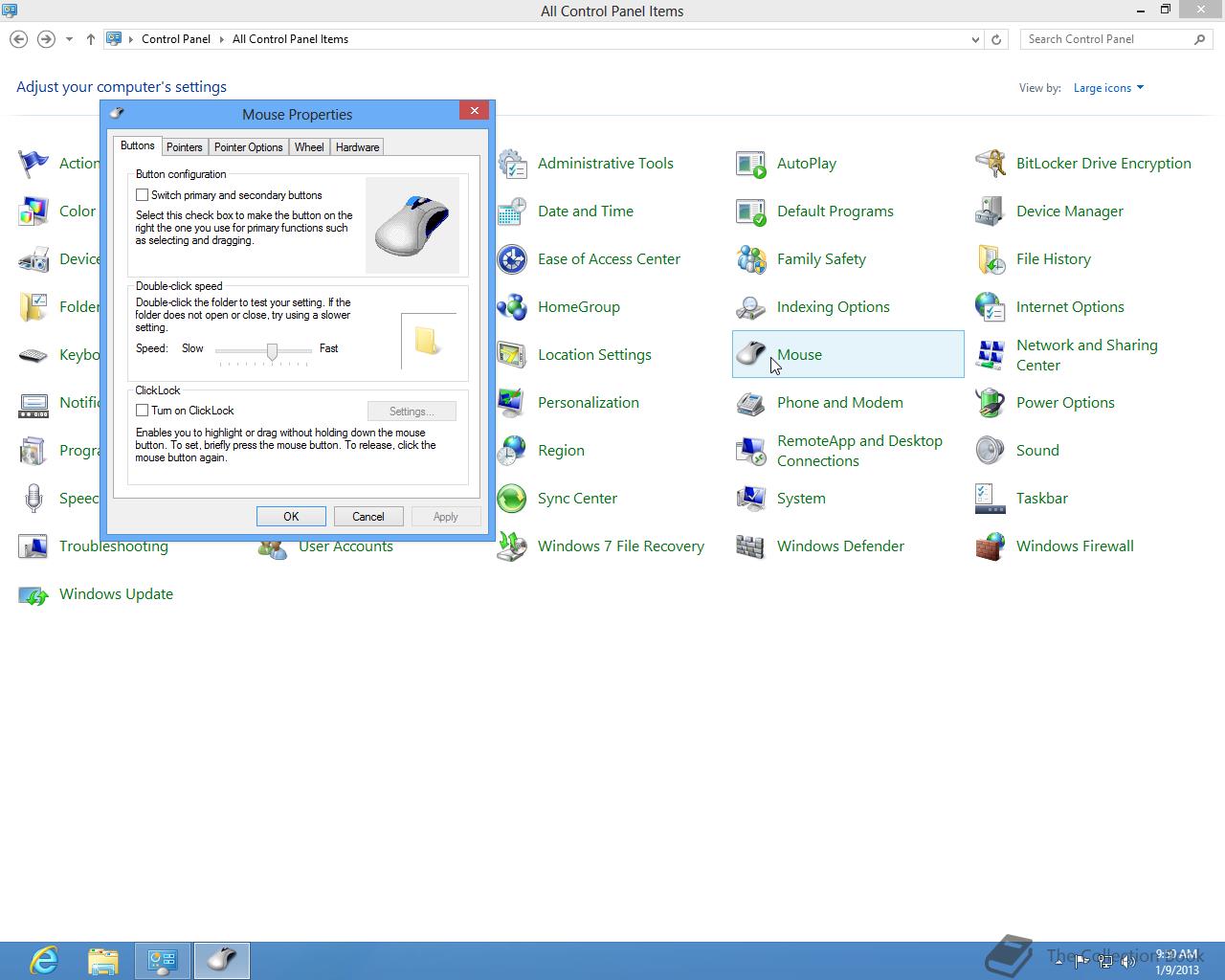
Task: Expand the Control Panel breadcrumb arrow
Action: click(x=221, y=39)
